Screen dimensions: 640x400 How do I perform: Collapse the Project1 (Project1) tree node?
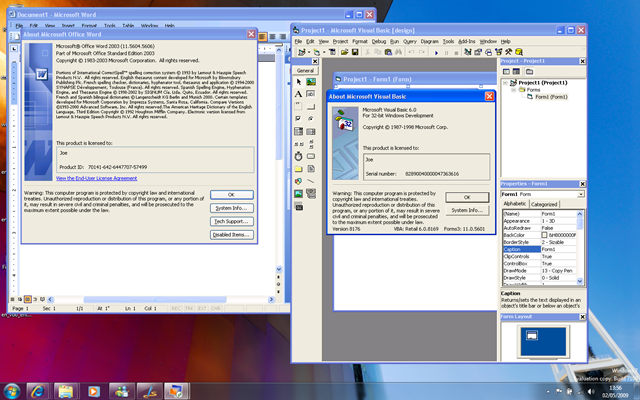click(505, 83)
